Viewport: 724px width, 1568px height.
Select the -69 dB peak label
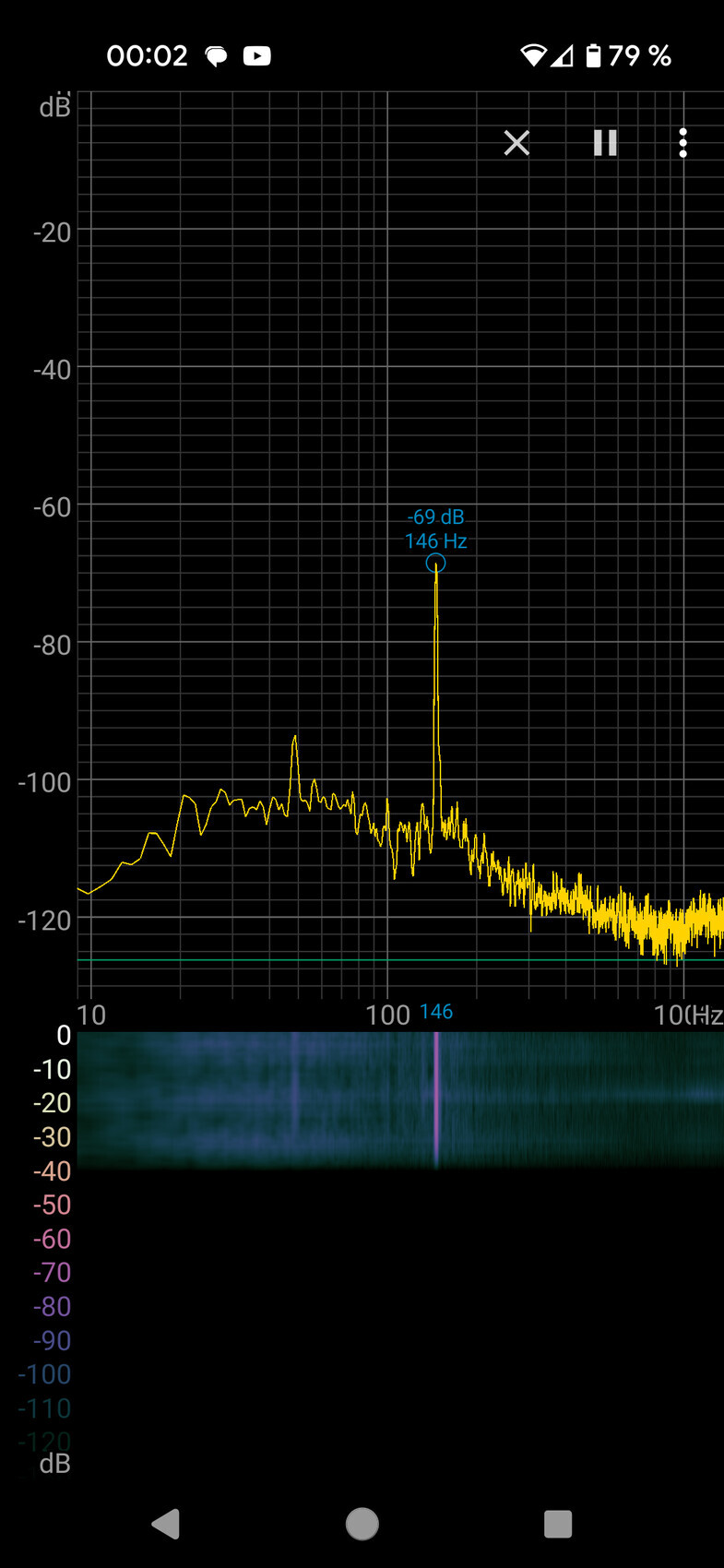coord(435,517)
